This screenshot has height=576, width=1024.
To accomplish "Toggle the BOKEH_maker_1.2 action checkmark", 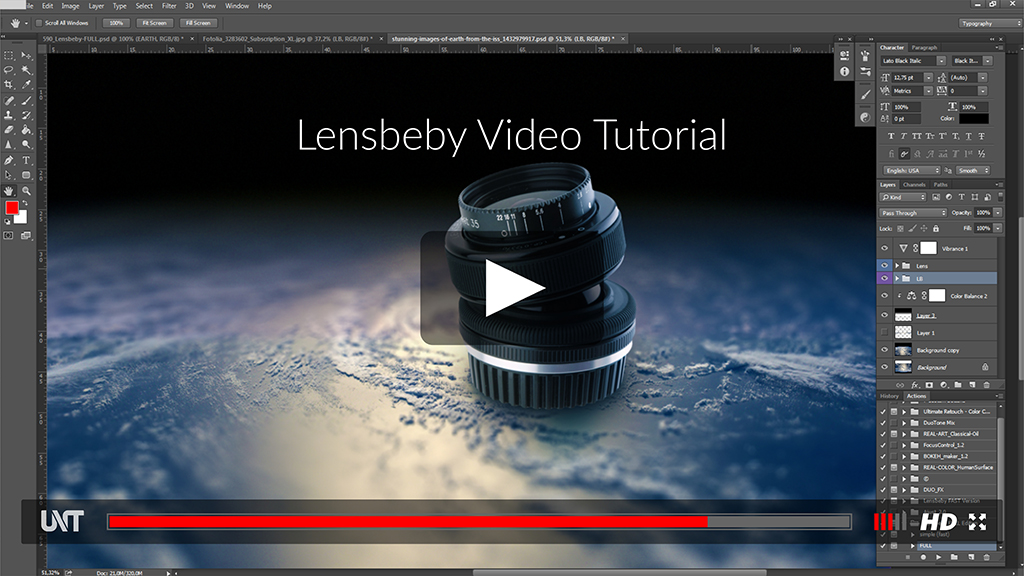I will (883, 456).
